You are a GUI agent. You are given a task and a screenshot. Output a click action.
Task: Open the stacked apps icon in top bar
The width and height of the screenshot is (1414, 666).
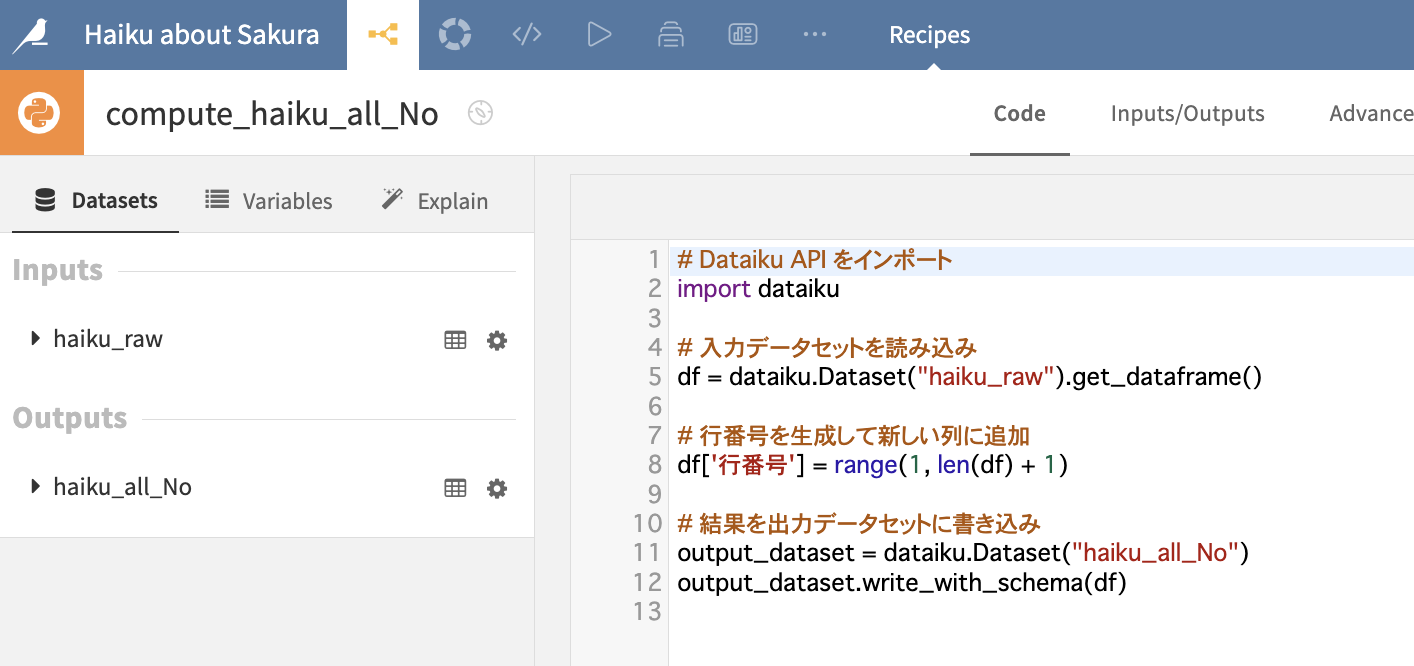point(671,35)
